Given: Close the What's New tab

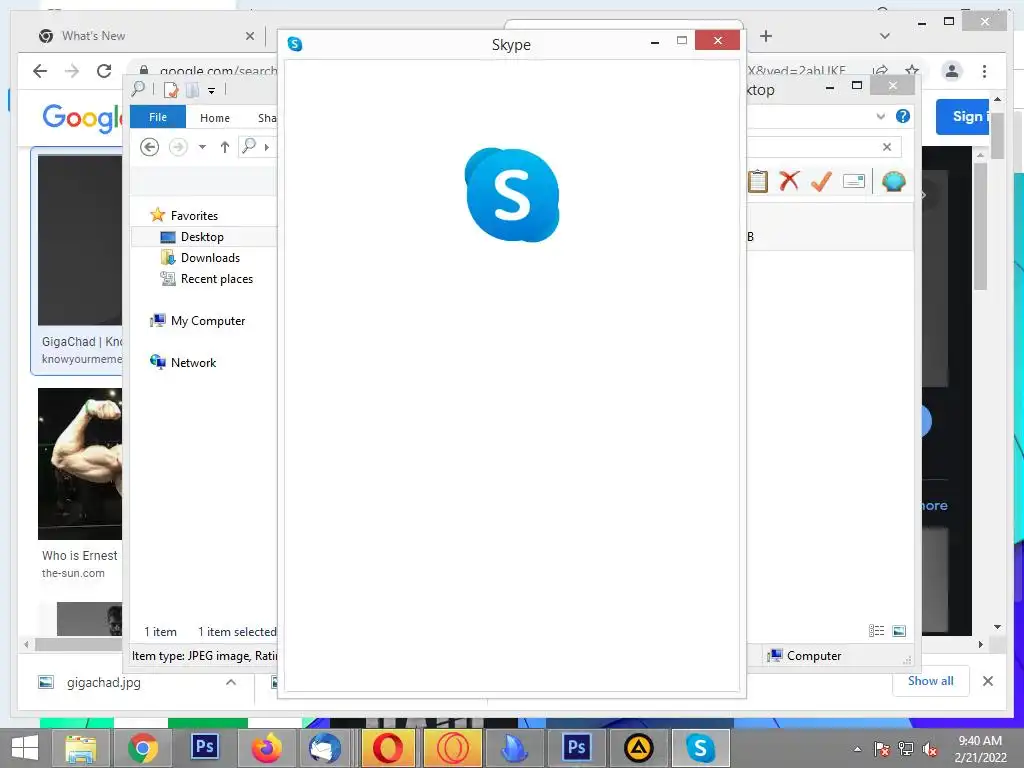Looking at the screenshot, I should [x=250, y=36].
